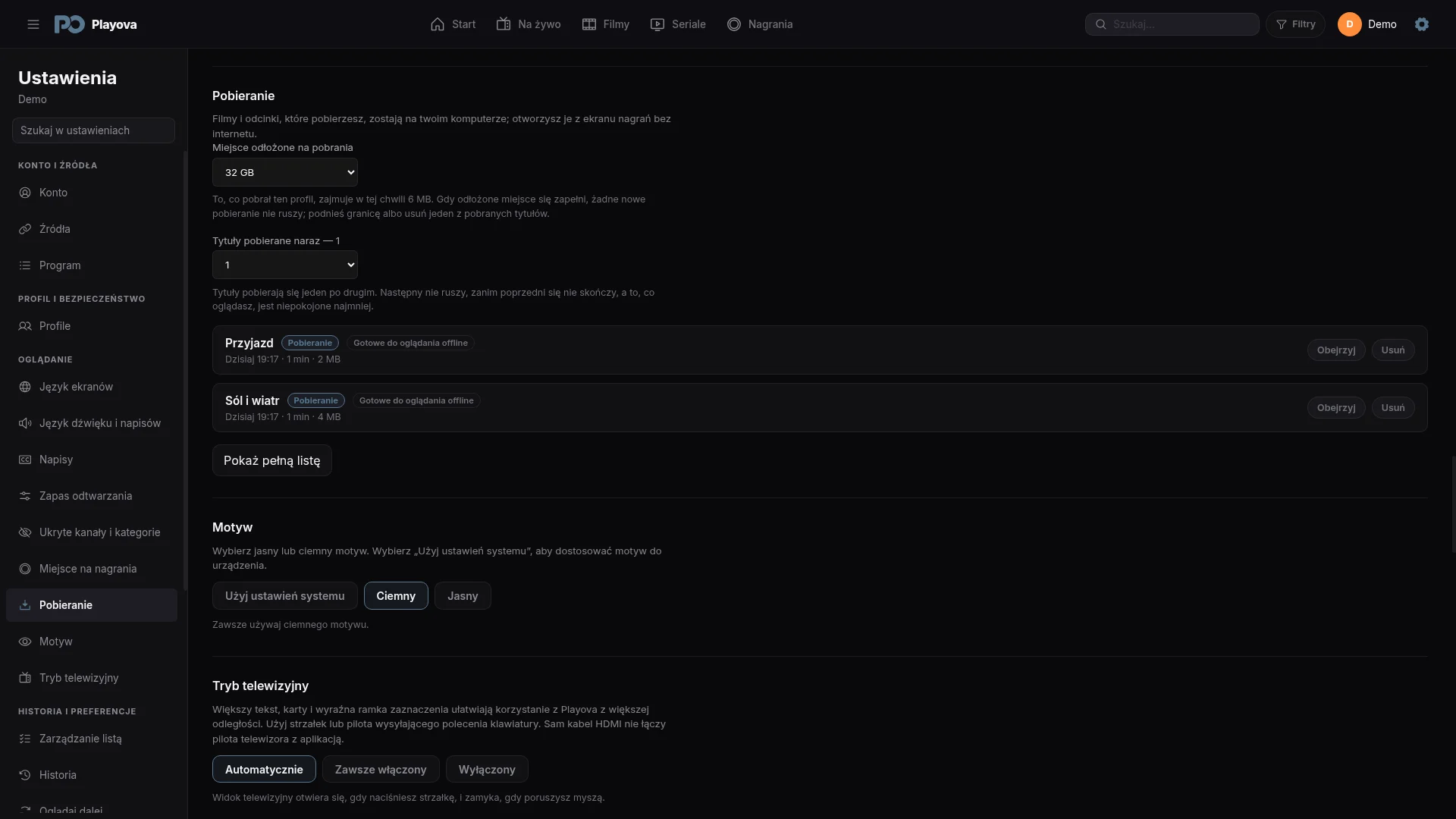
Task: Open Zarządzanie listą in sidebar
Action: point(92,739)
